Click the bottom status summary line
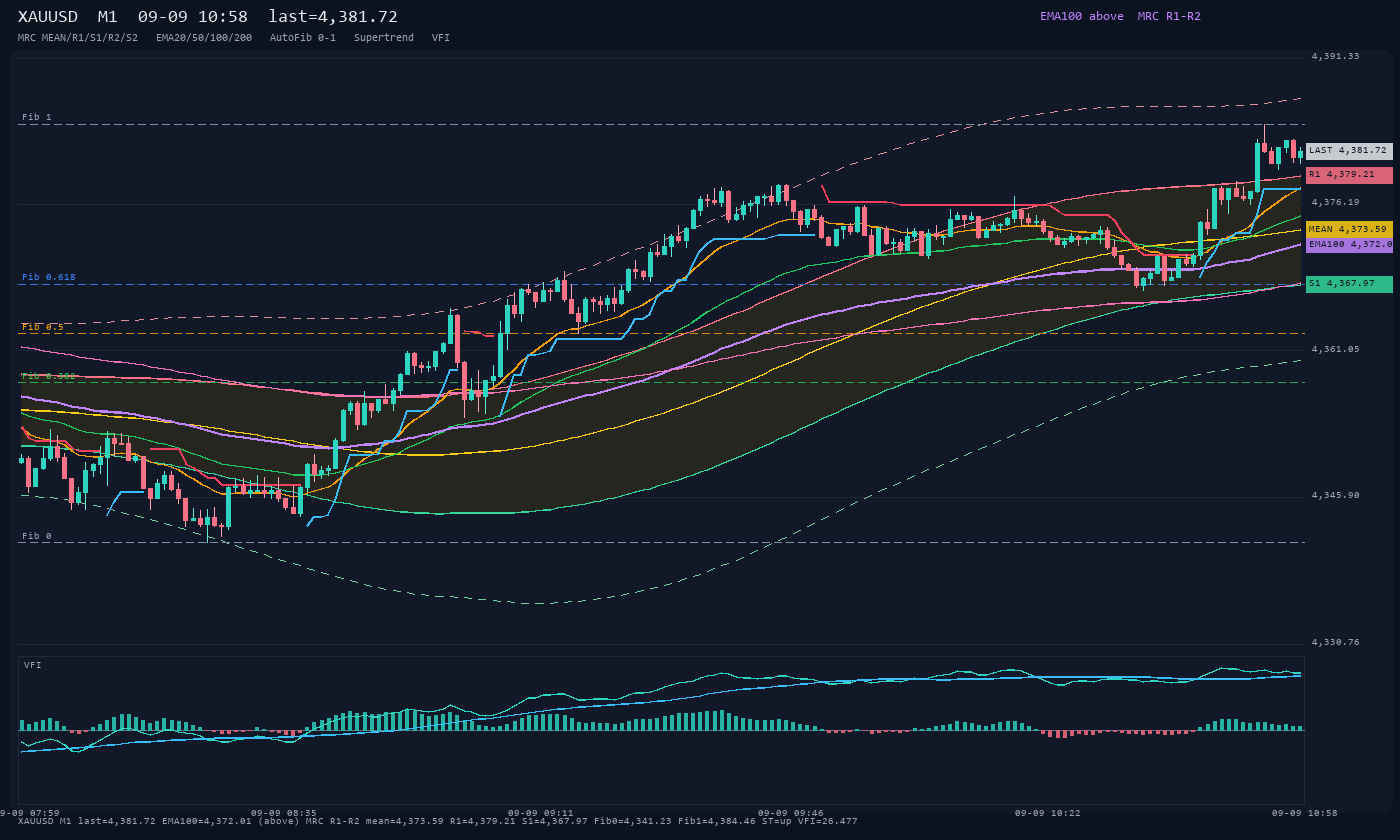 [x=438, y=821]
